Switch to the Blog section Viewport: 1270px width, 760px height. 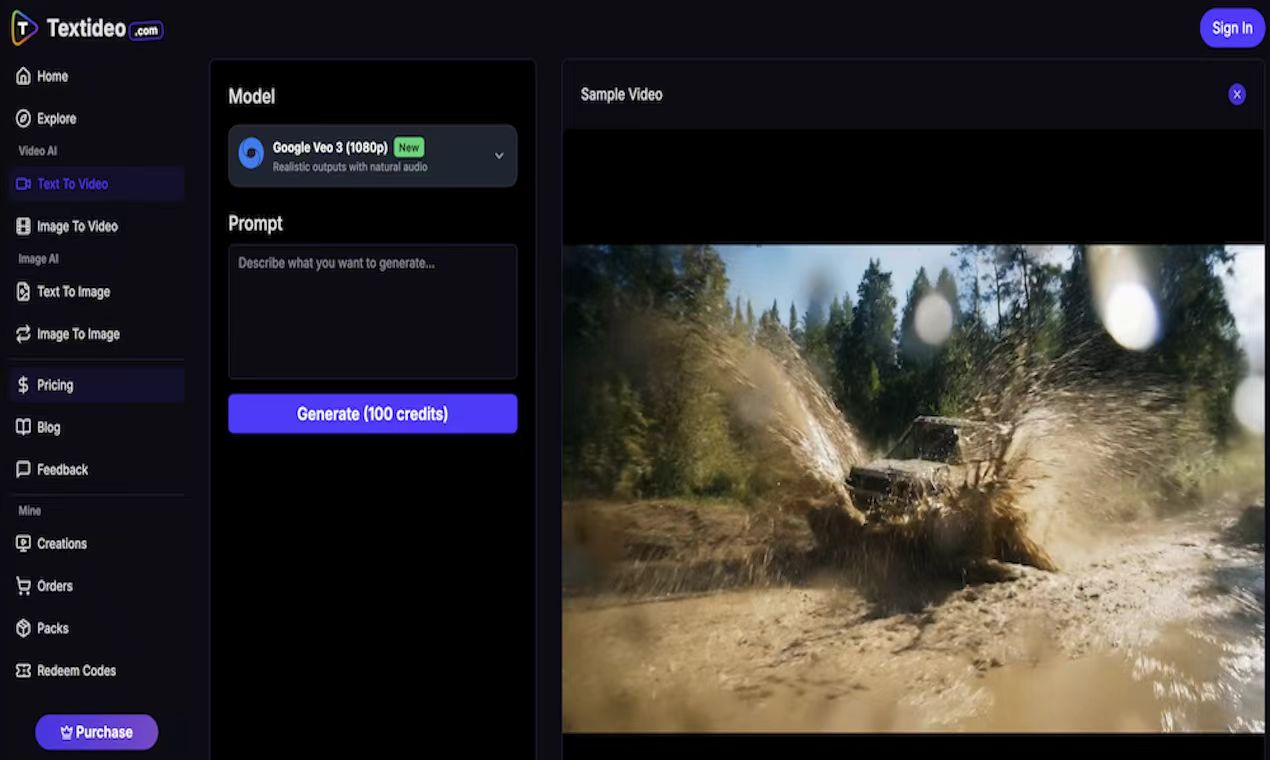click(46, 427)
